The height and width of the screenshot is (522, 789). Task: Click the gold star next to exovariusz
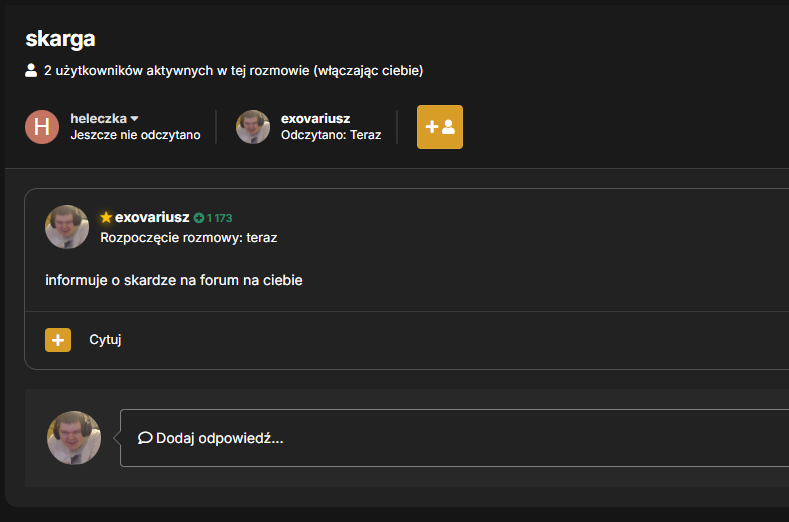click(106, 217)
